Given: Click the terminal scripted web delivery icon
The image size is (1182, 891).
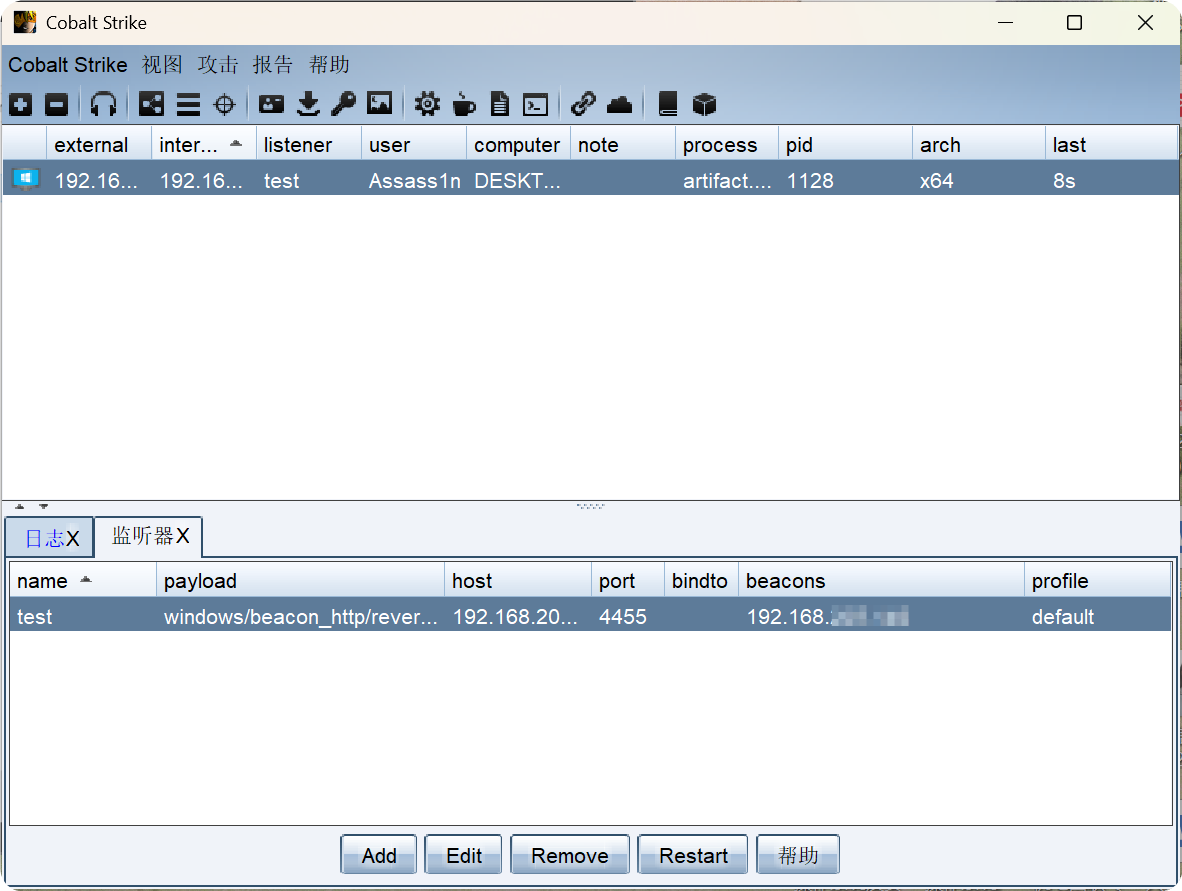Looking at the screenshot, I should [536, 105].
